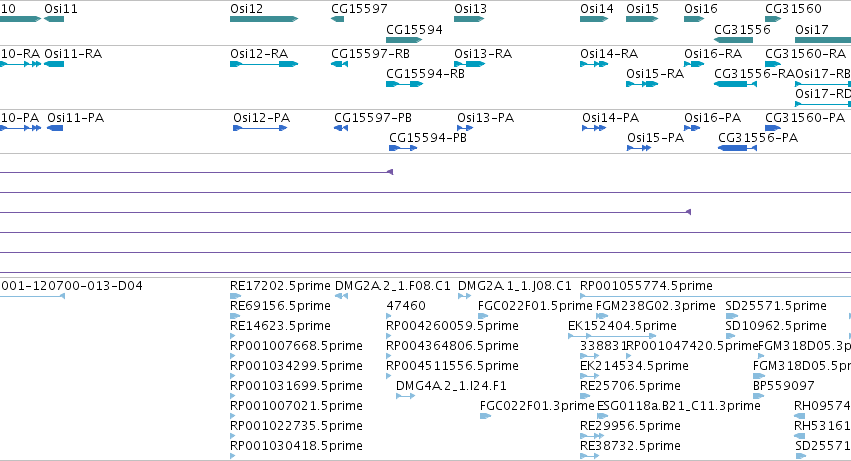Select protein feature Osi13-PA
Viewport: 851px width, 461px height.
click(465, 128)
